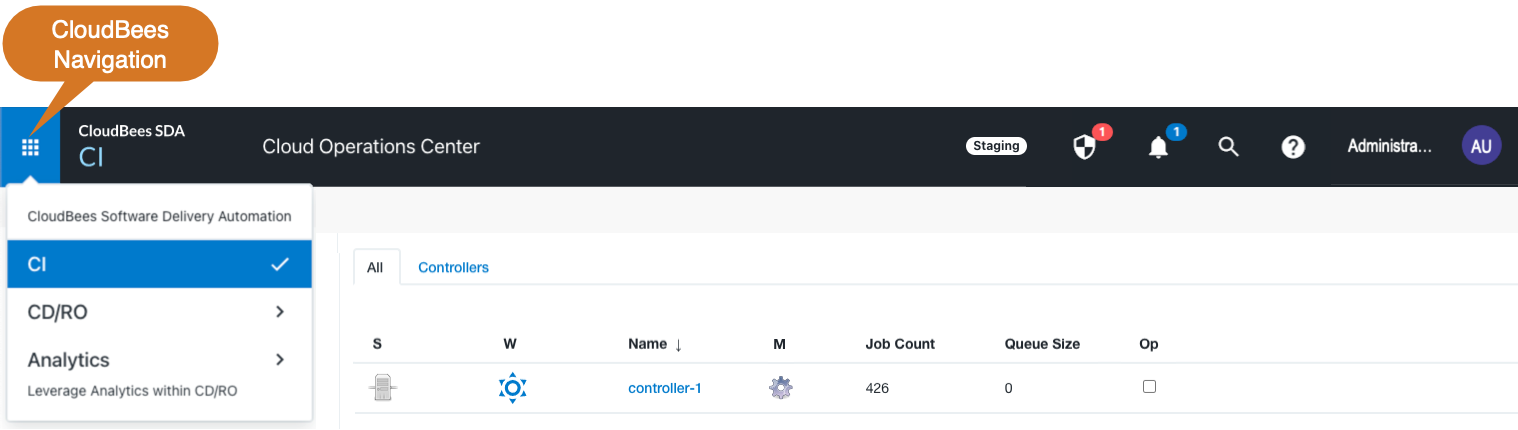This screenshot has height=430, width=1518.
Task: Click the Staging environment badge
Action: coord(996,146)
